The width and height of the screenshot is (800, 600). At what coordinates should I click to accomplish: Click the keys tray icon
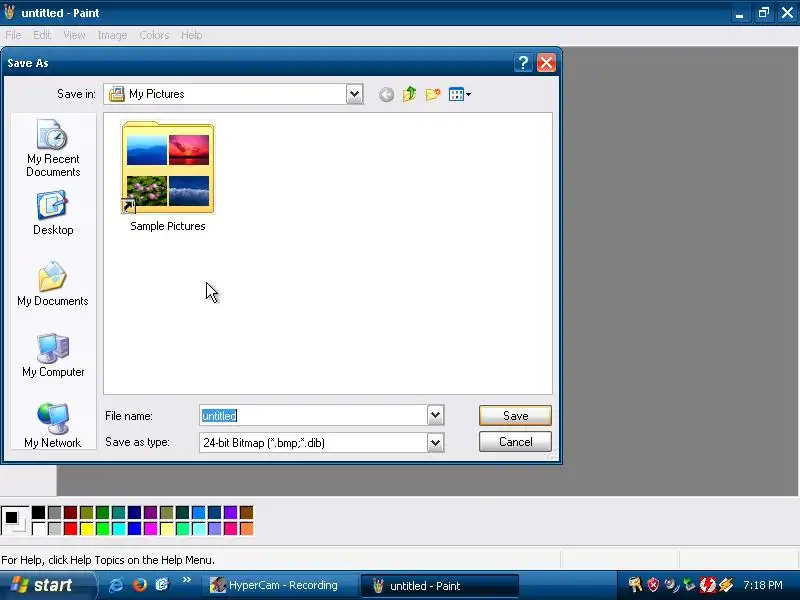635,585
